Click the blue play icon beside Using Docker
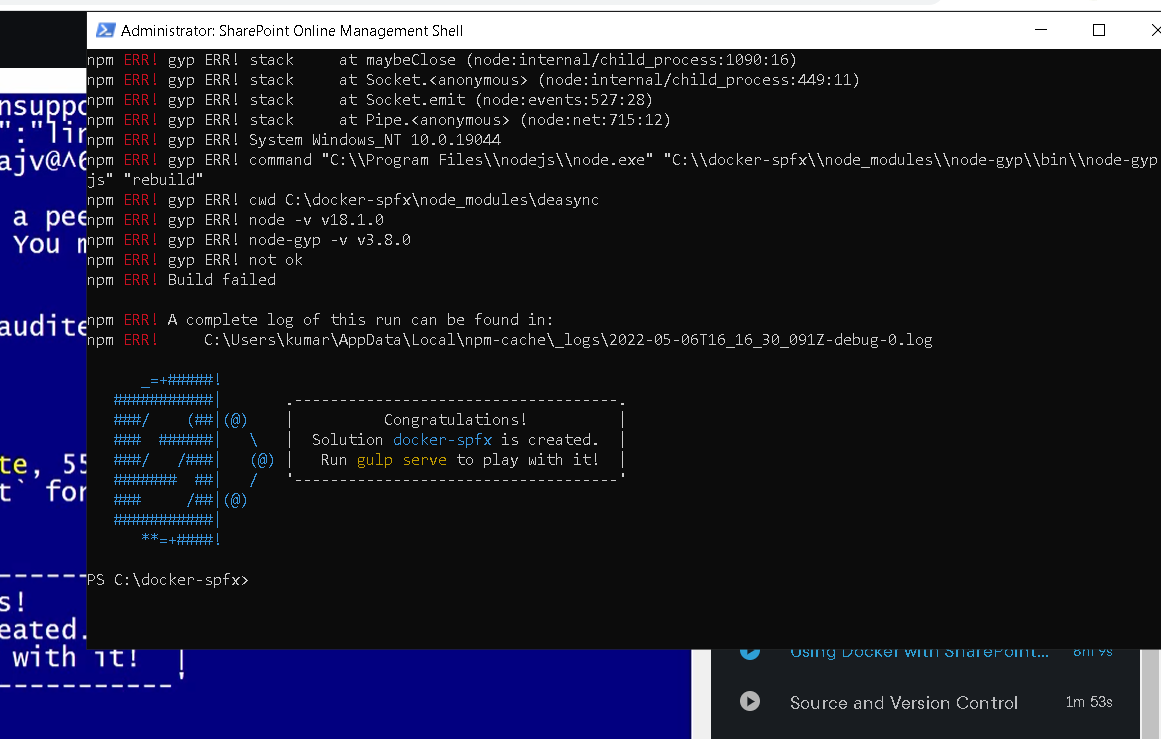 [749, 653]
